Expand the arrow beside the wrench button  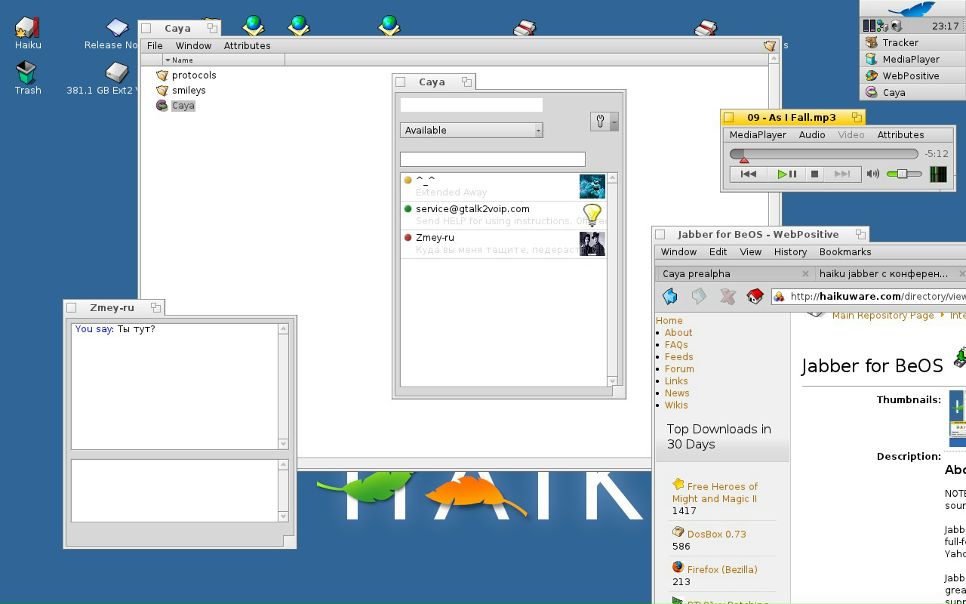coord(614,122)
